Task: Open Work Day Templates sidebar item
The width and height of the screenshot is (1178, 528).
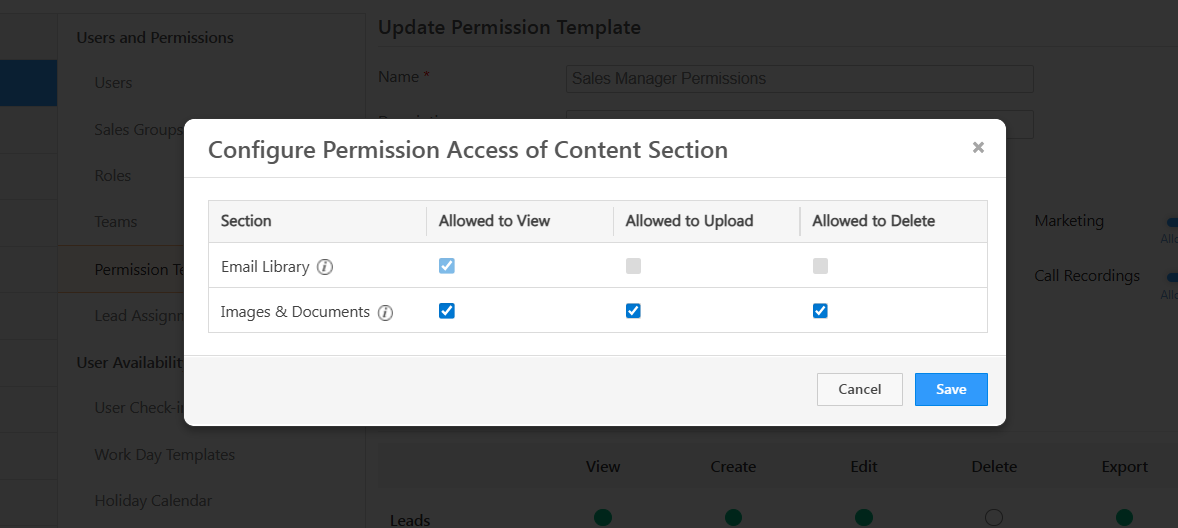Action: coord(165,454)
